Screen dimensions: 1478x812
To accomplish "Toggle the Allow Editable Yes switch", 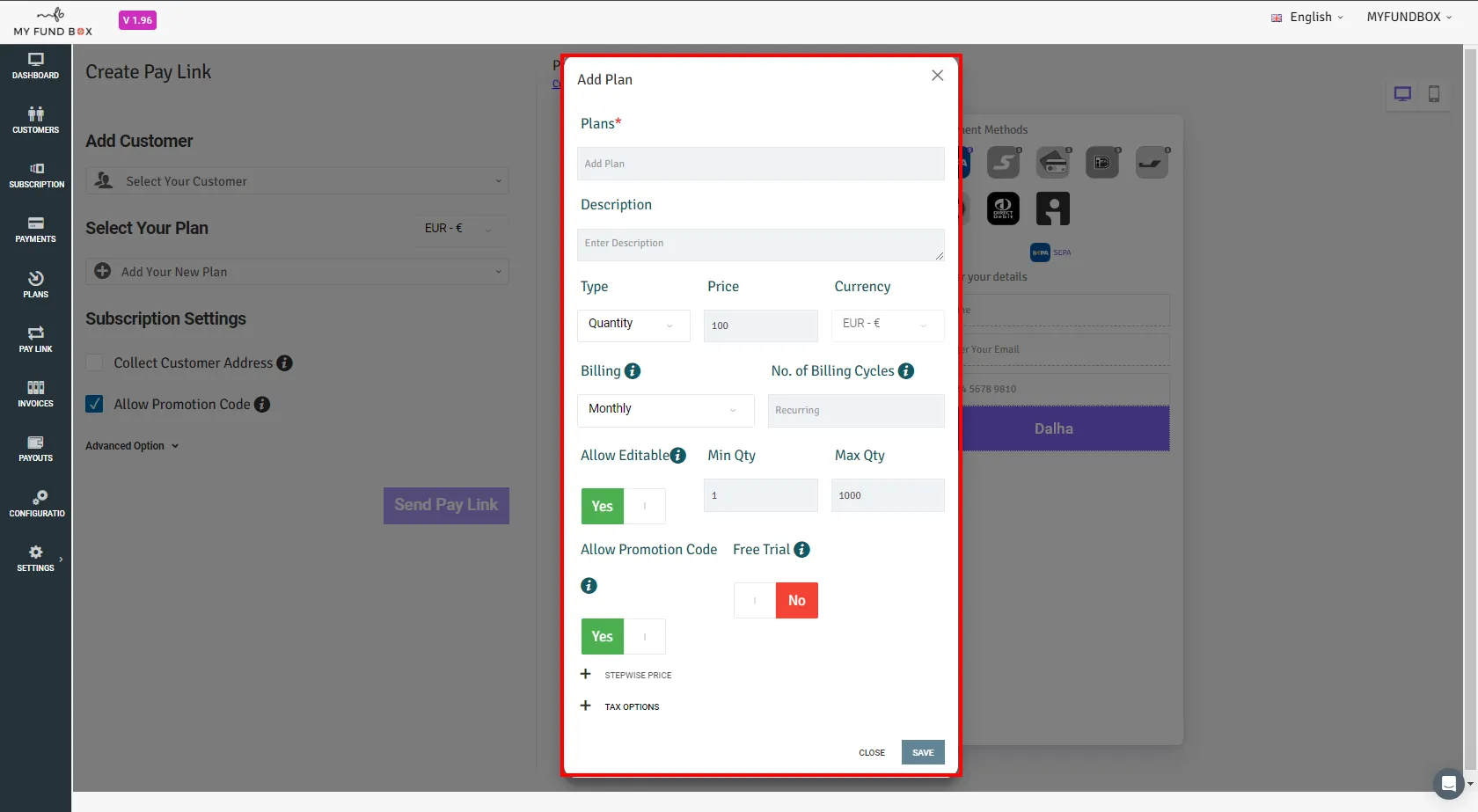I will pos(623,507).
